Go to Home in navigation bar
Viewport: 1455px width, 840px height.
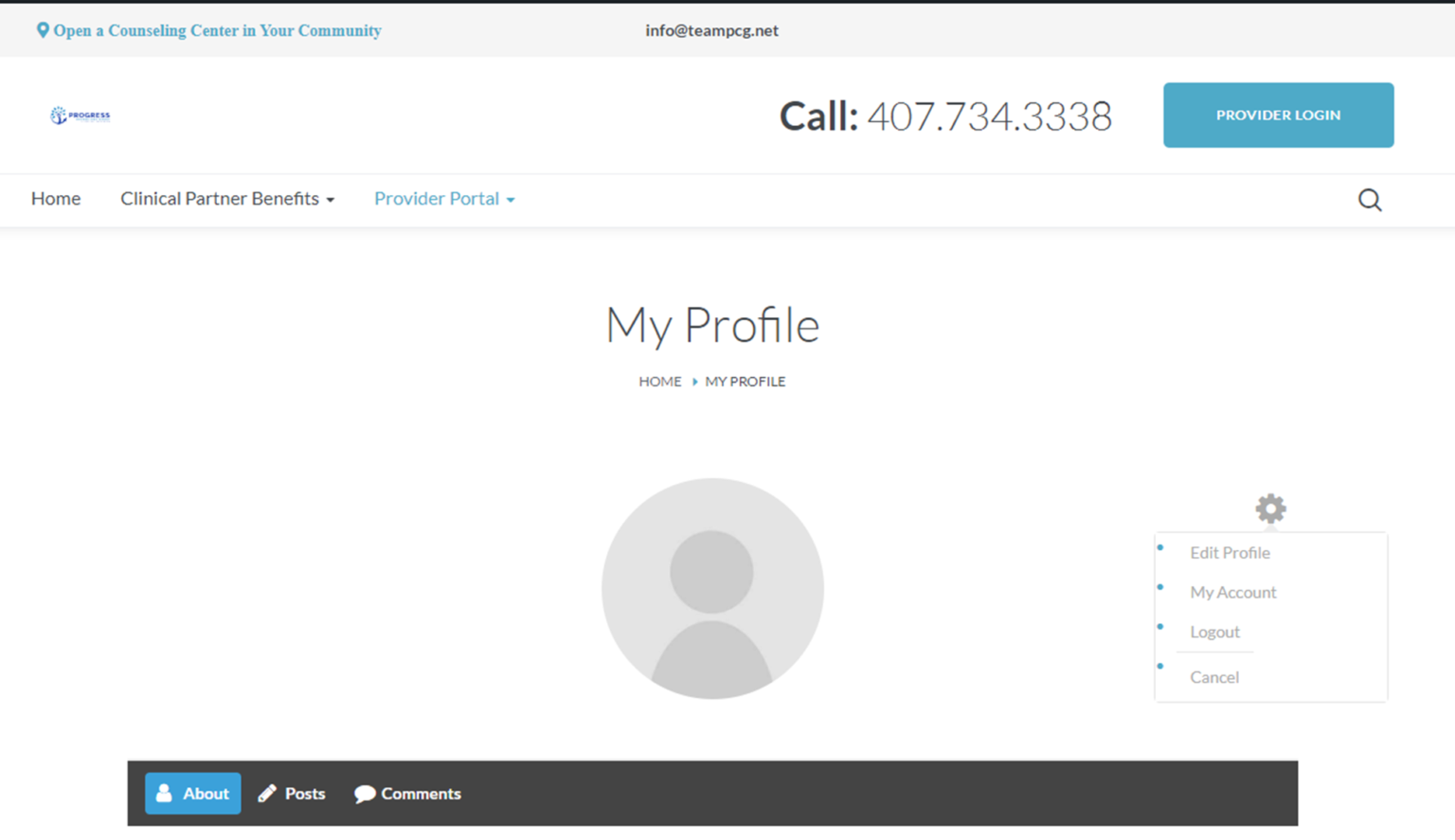pyautogui.click(x=56, y=199)
